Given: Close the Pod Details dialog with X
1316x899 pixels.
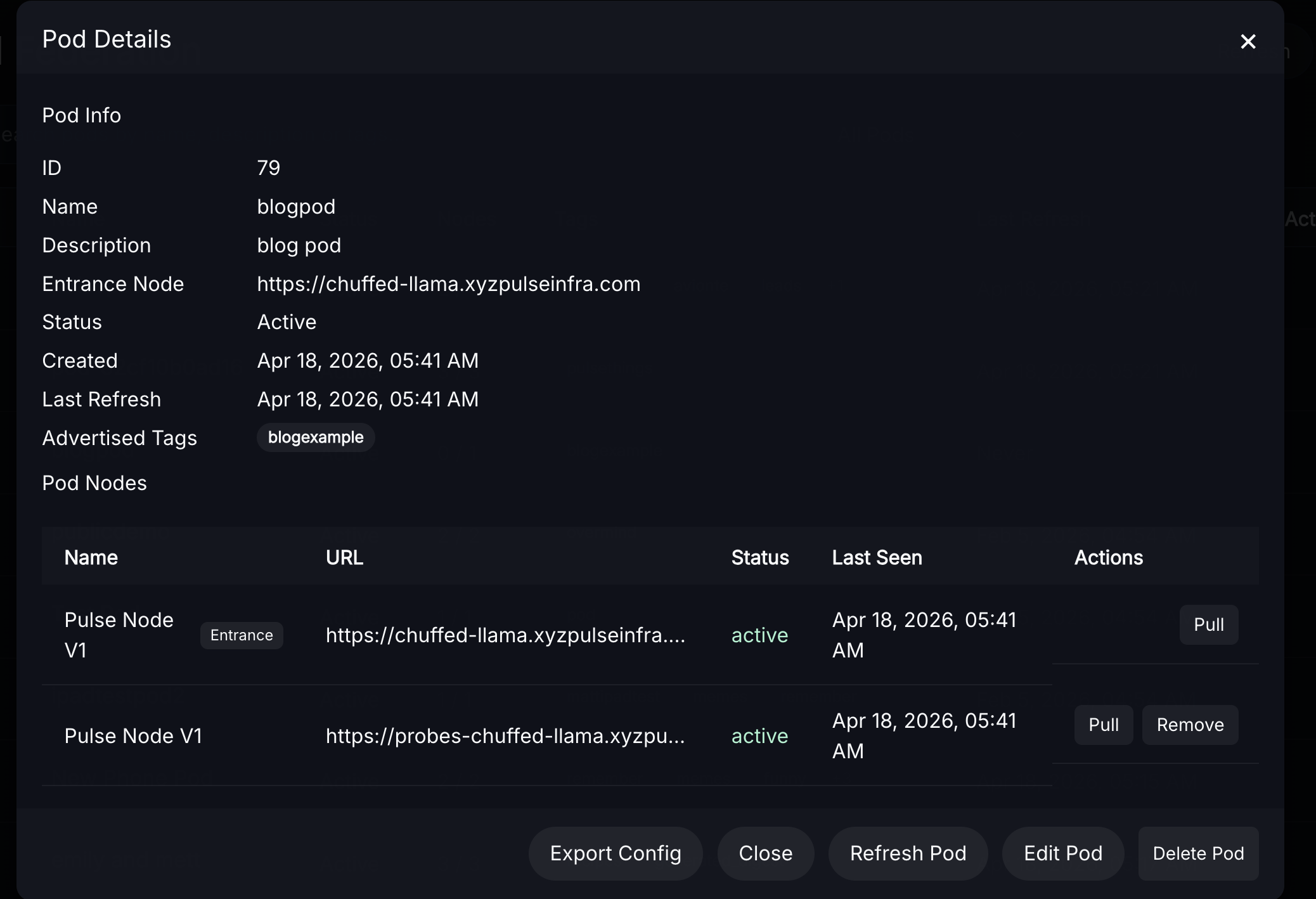Looking at the screenshot, I should [1248, 42].
